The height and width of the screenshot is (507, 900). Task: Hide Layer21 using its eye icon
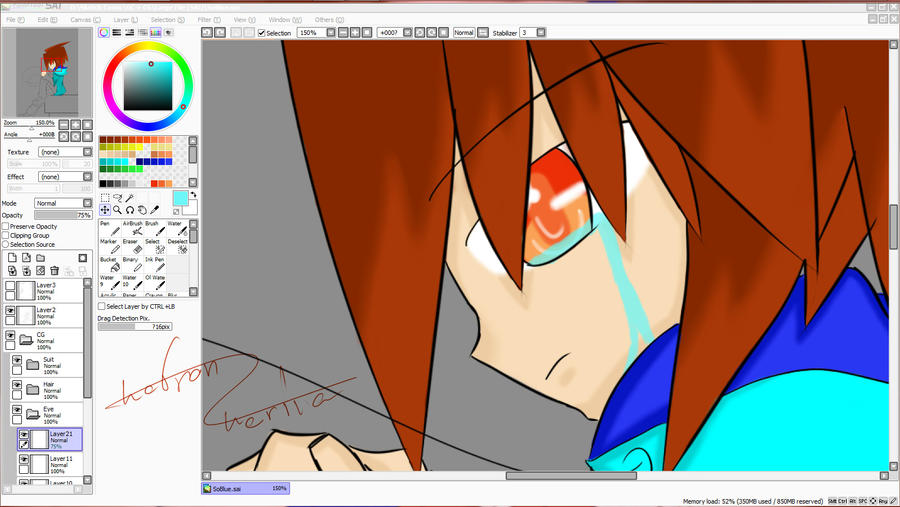pos(24,435)
